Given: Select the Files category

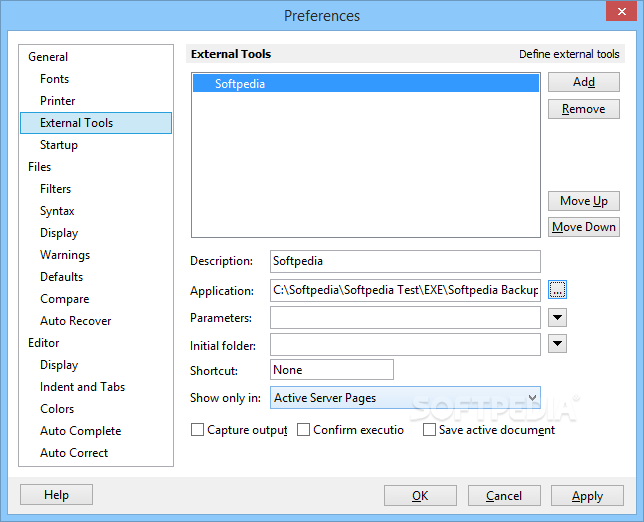Looking at the screenshot, I should (x=39, y=167).
